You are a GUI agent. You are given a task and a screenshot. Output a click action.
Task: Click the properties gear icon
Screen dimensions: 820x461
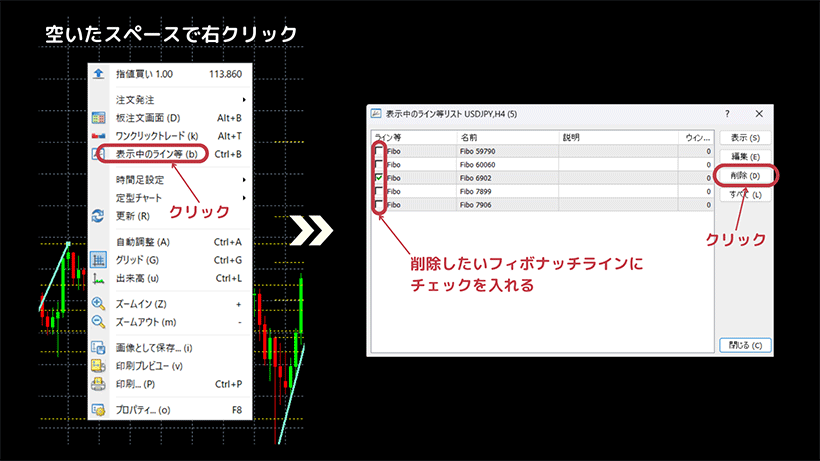point(98,410)
